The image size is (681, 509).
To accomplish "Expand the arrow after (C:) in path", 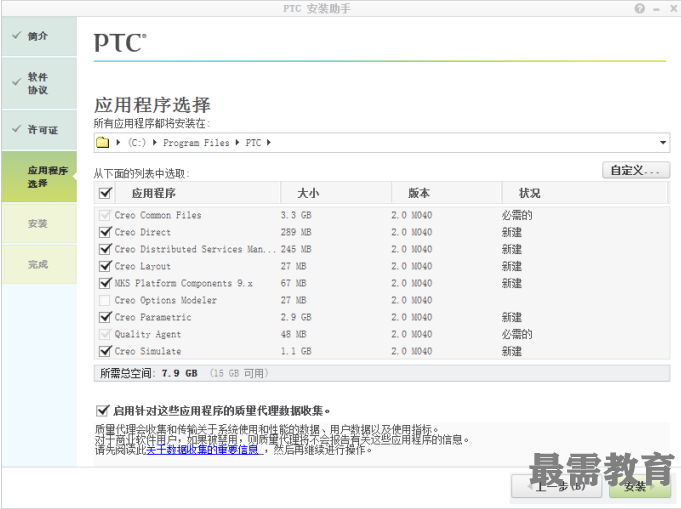I will click(x=155, y=142).
